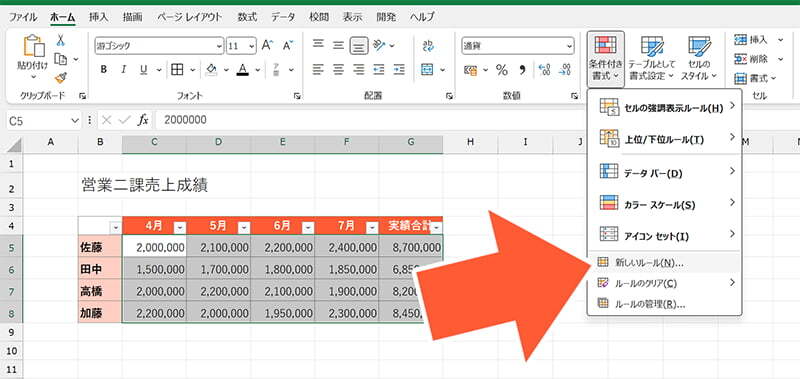Expand the paste options arrow
Viewport: 800px width, 379px height.
(33, 77)
